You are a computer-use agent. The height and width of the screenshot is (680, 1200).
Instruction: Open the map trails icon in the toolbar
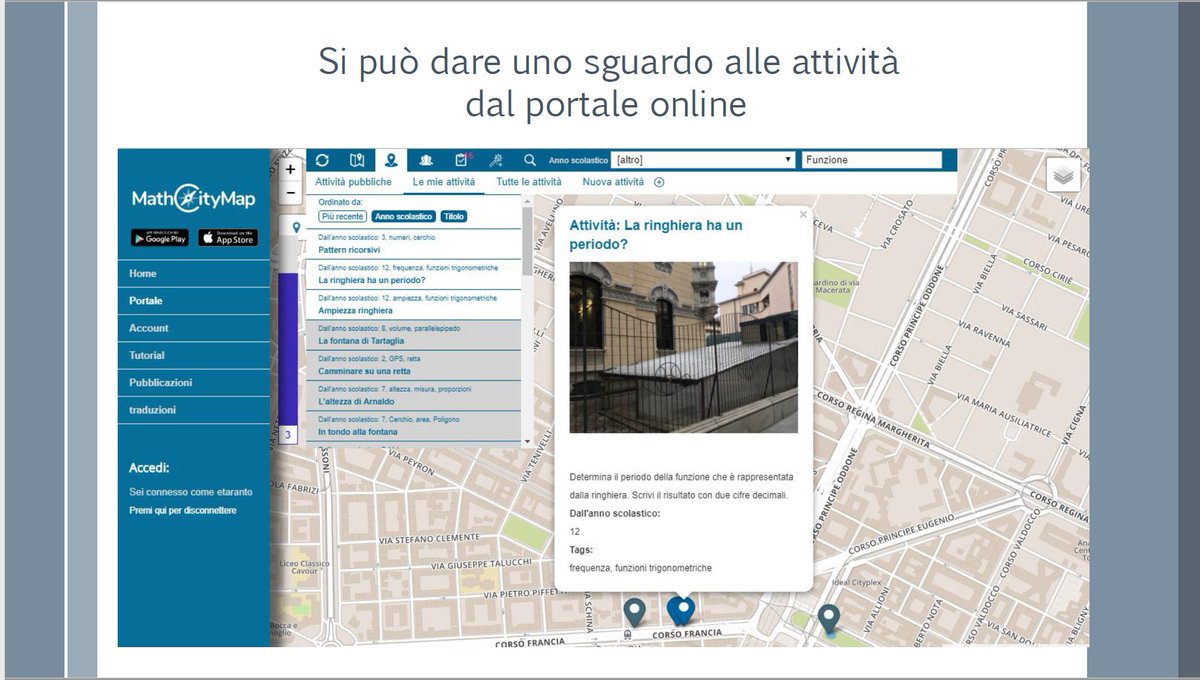point(357,160)
